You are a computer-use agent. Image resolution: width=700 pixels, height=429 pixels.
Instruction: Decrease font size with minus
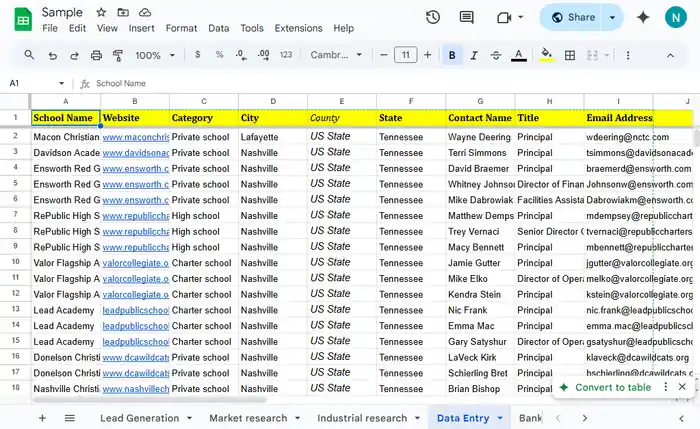click(383, 55)
